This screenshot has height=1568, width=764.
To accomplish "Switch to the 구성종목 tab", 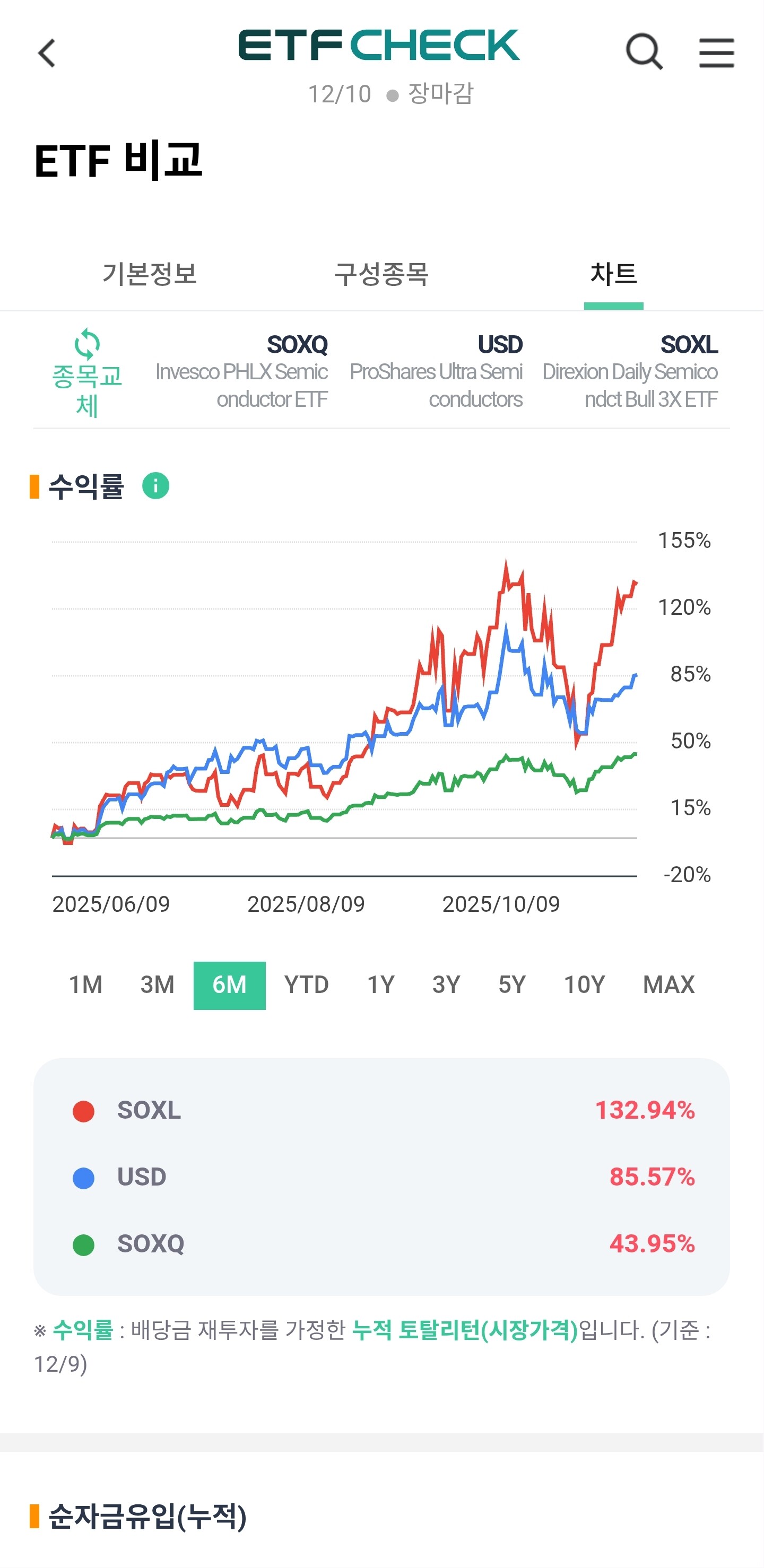I will click(x=381, y=274).
